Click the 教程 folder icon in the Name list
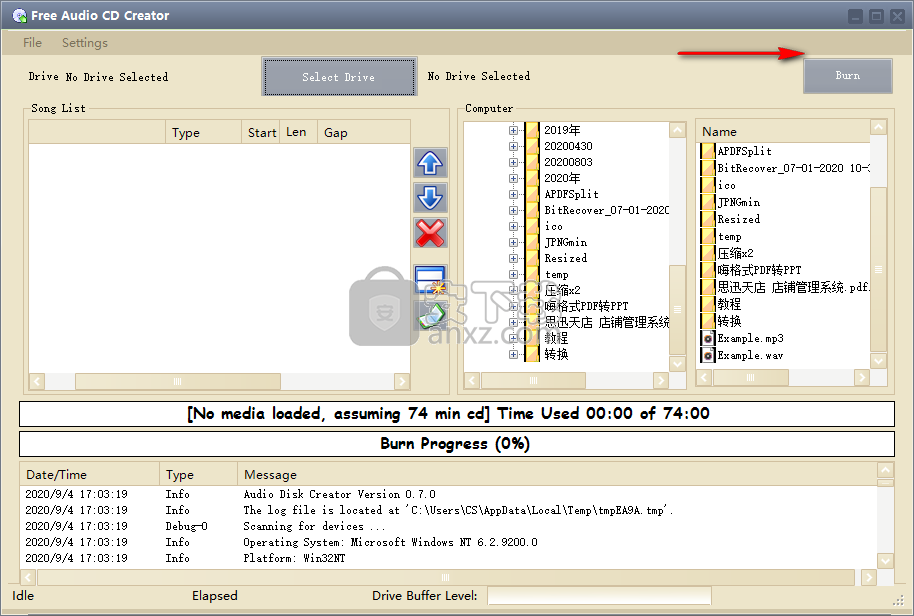 (708, 304)
